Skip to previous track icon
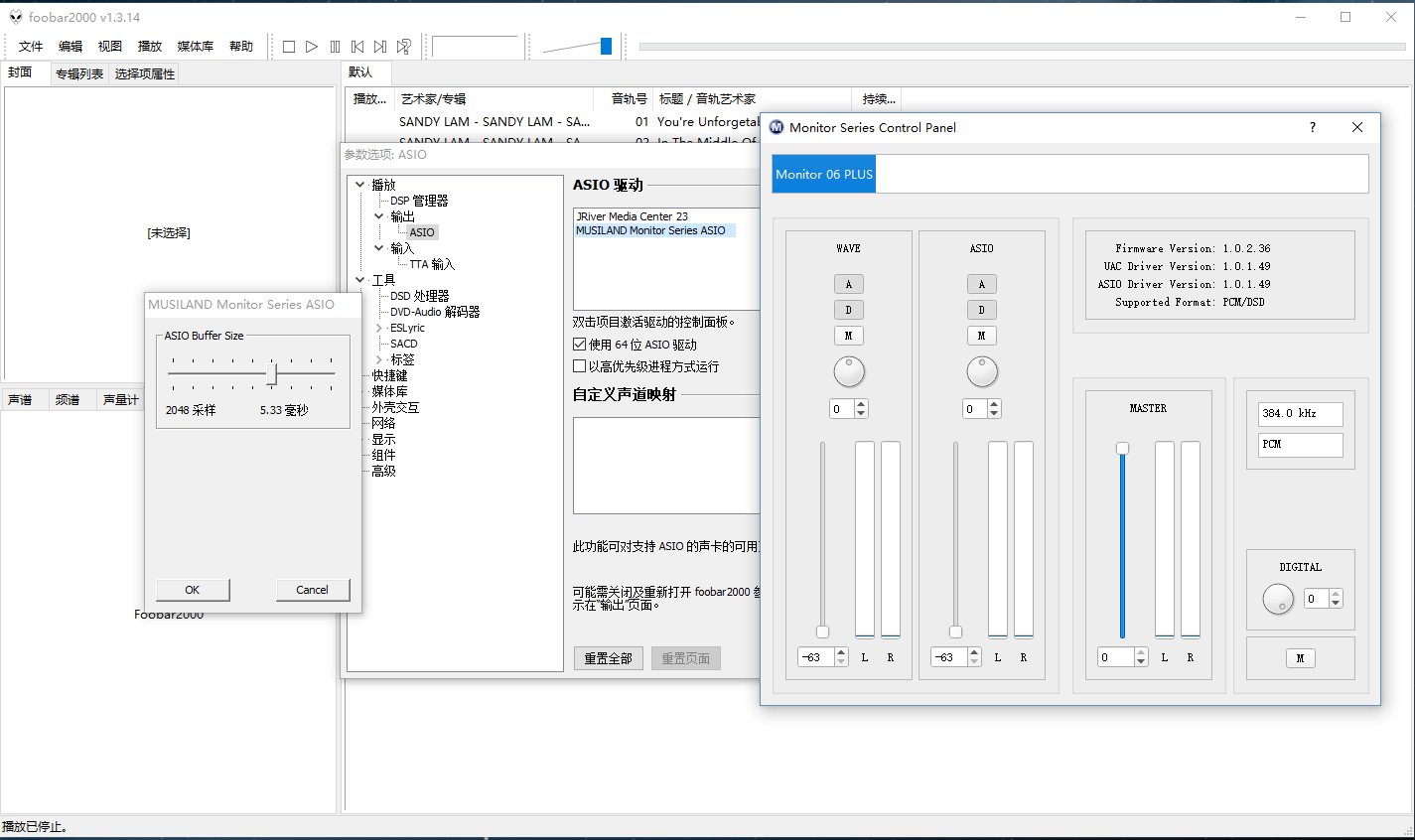 pos(357,47)
